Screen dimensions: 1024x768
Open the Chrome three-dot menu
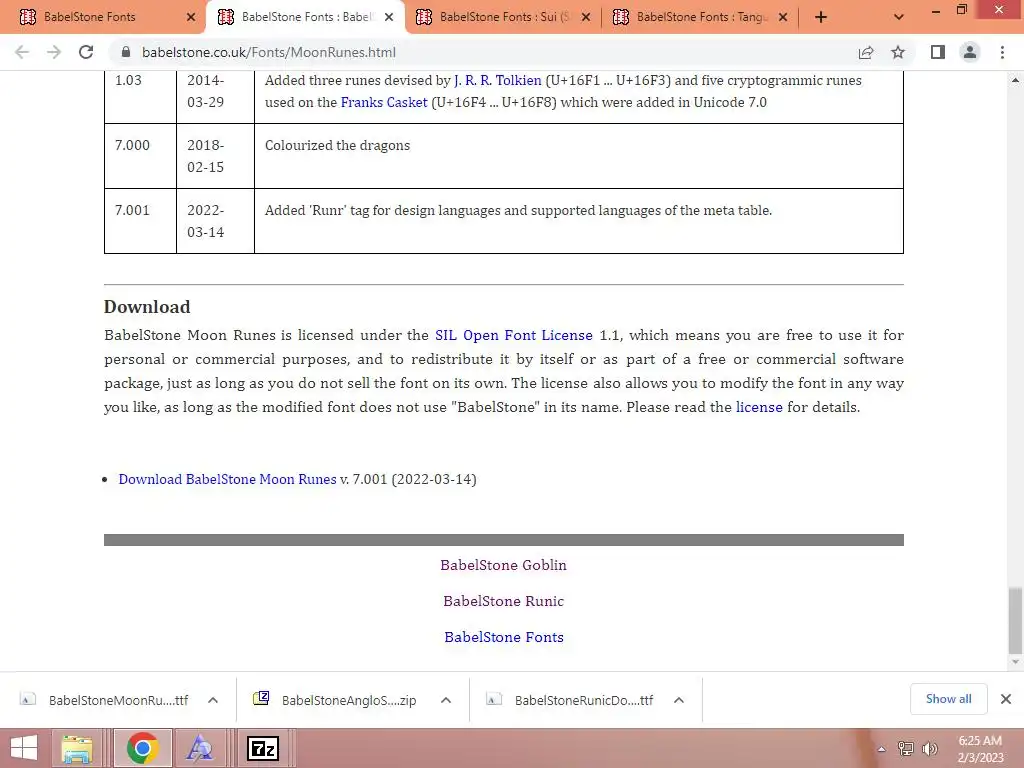click(1002, 52)
